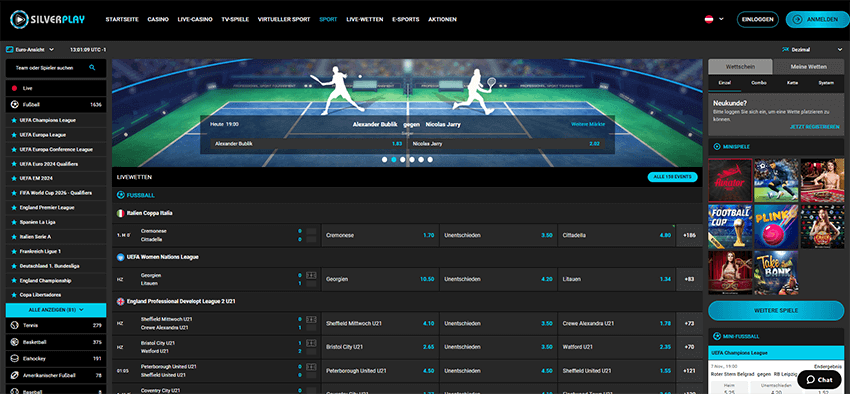Click the Tennis sport icon in sidebar
850x394 pixels.
[x=15, y=325]
